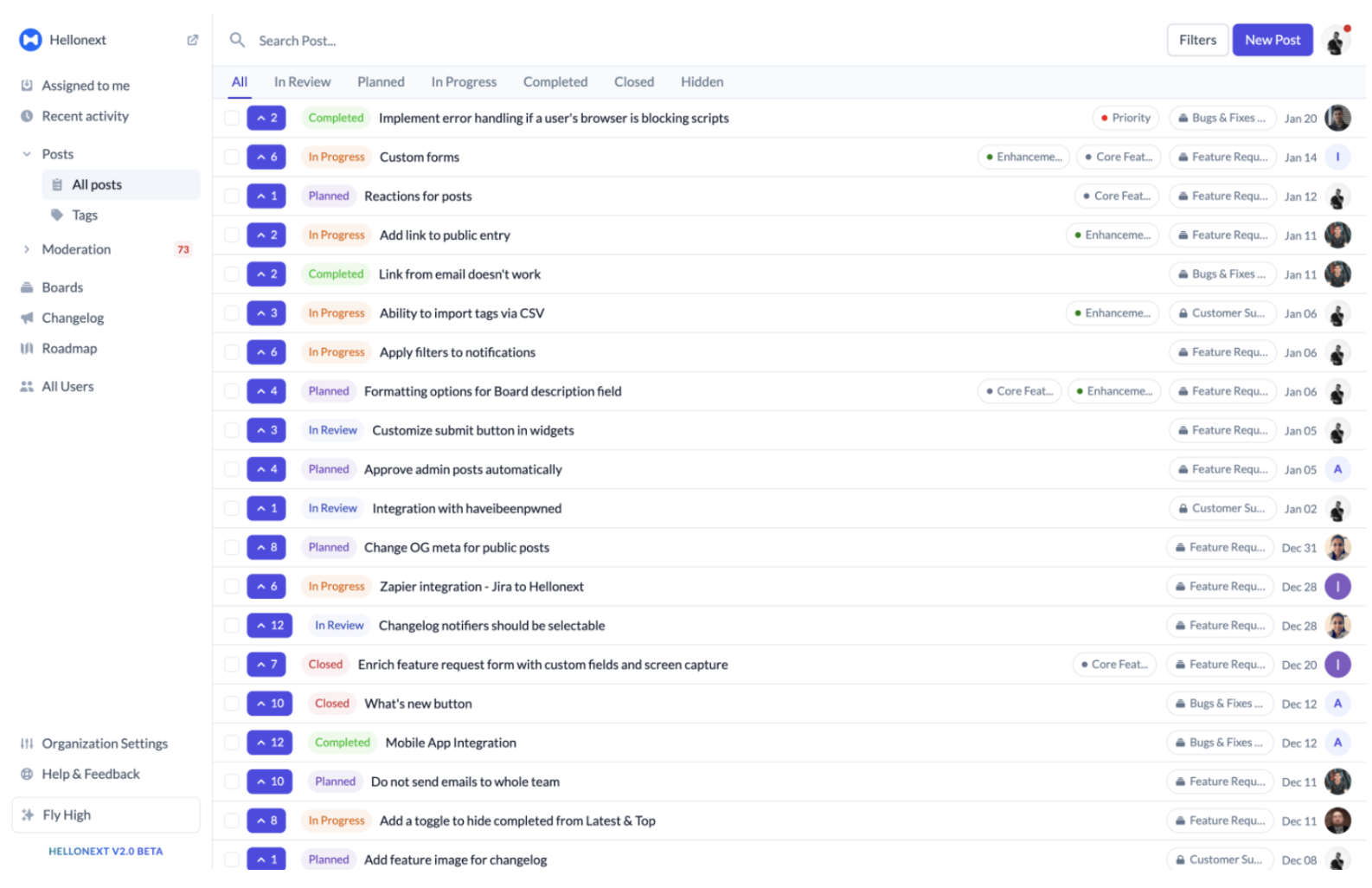
Task: Open Recent activity in sidebar
Action: pyautogui.click(x=85, y=116)
